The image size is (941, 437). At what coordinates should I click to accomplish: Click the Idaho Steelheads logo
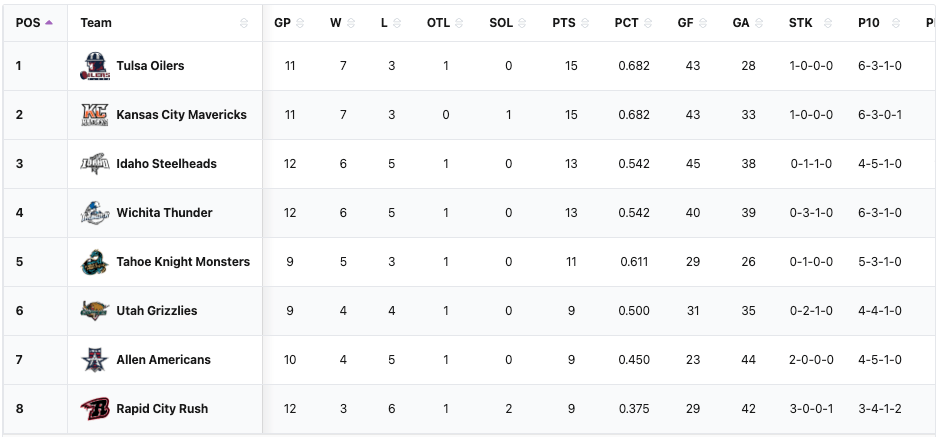[95, 164]
